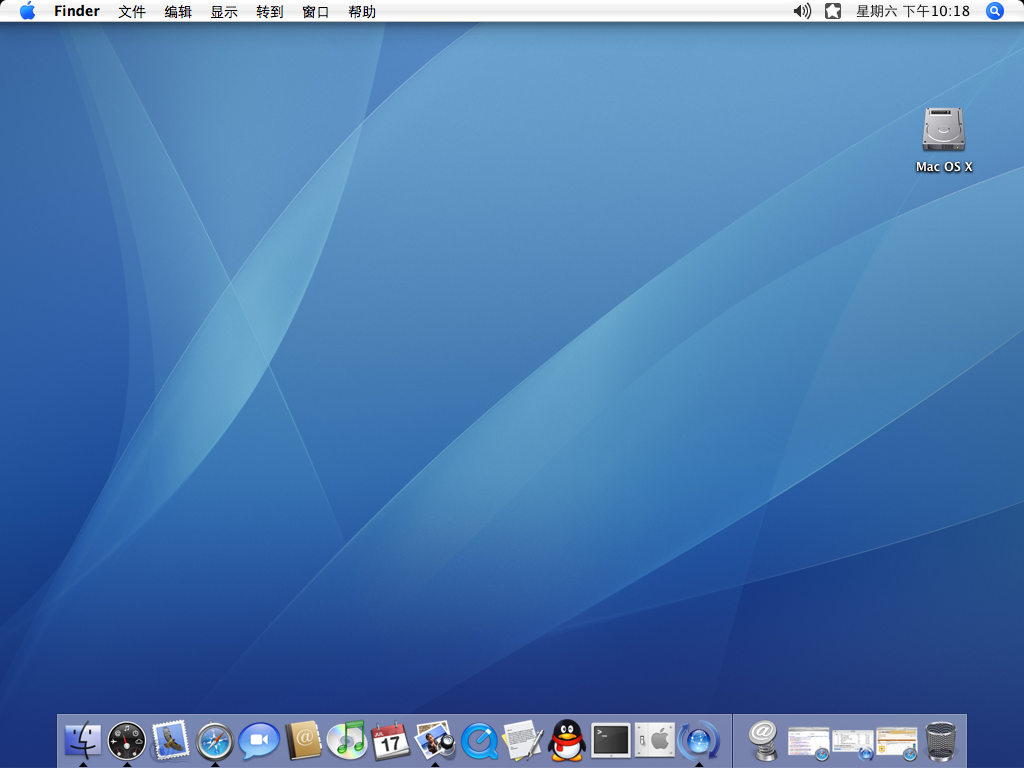Open Finder from the Dock
The image size is (1024, 768).
click(x=83, y=740)
